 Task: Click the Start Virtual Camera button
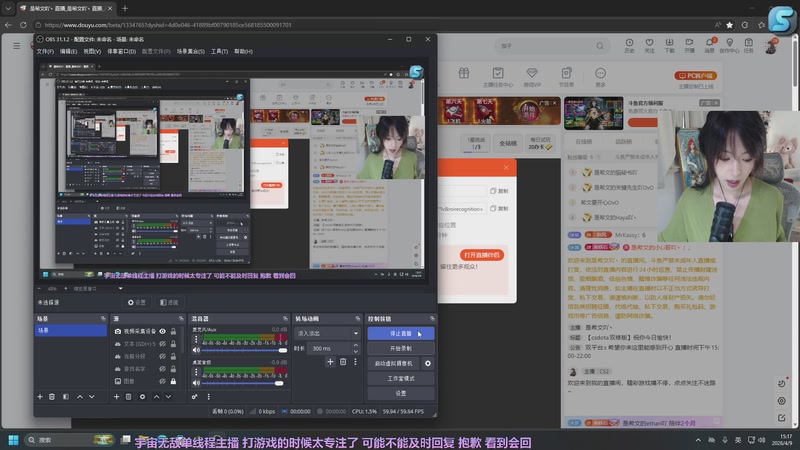(x=394, y=363)
